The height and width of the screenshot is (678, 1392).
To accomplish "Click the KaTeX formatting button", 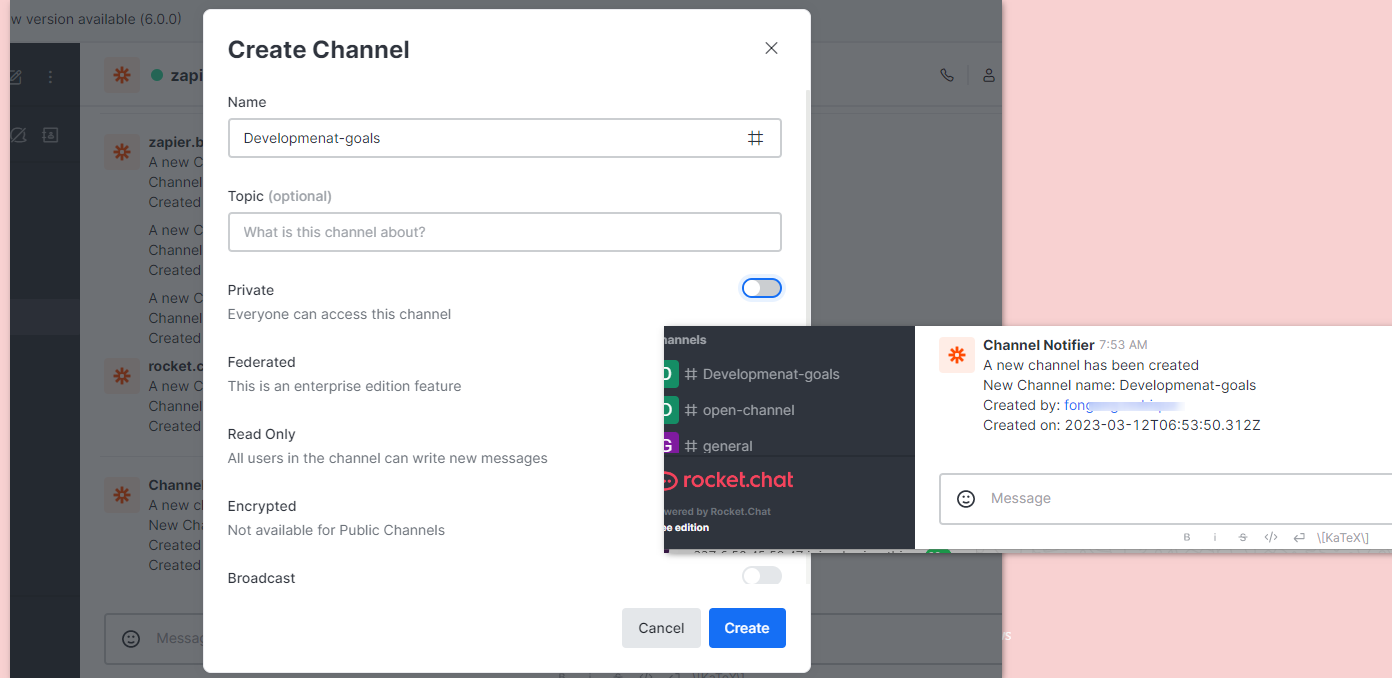I will 1342,537.
